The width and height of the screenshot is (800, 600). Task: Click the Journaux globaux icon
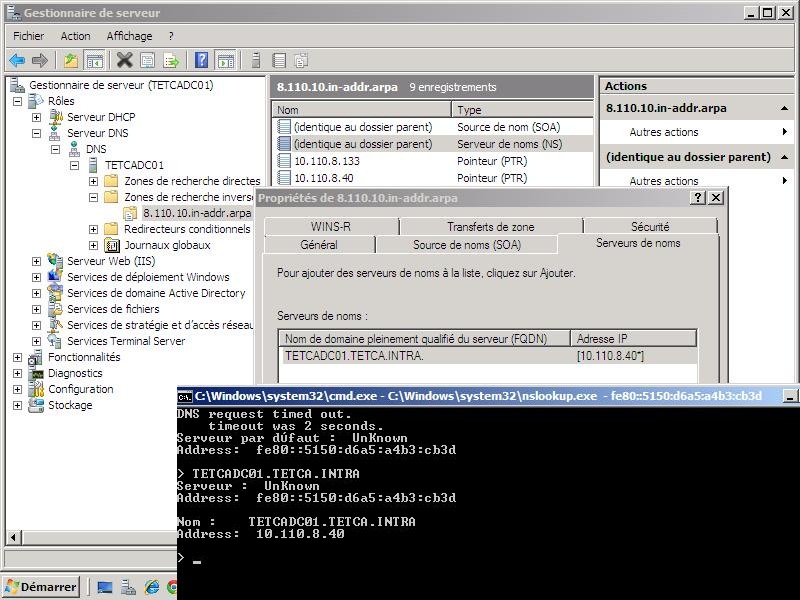112,245
